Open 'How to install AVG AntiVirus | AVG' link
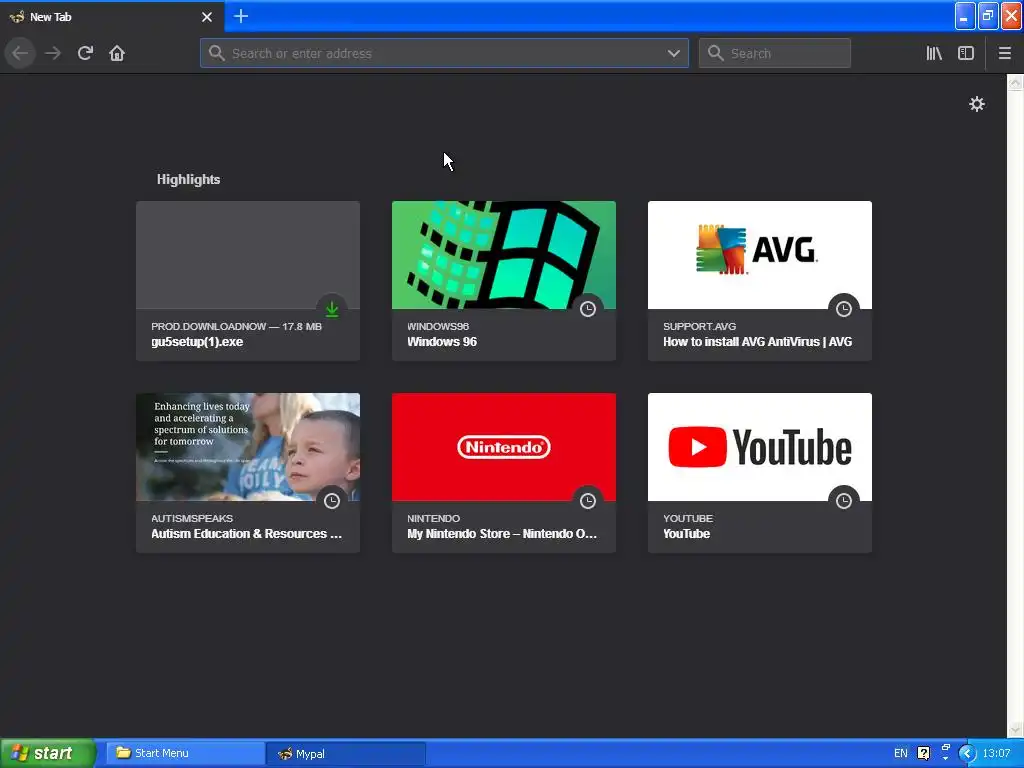Screen dimensions: 1024x768 [758, 342]
